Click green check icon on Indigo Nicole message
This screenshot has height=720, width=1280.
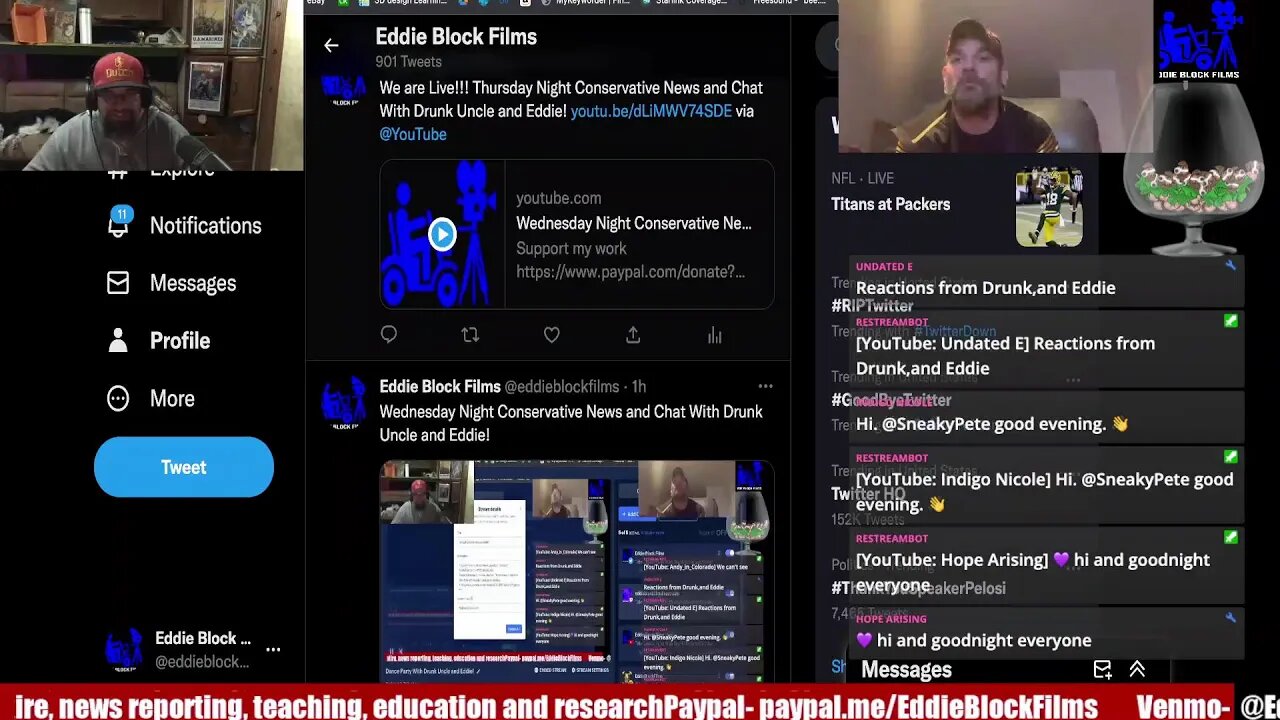1230,457
